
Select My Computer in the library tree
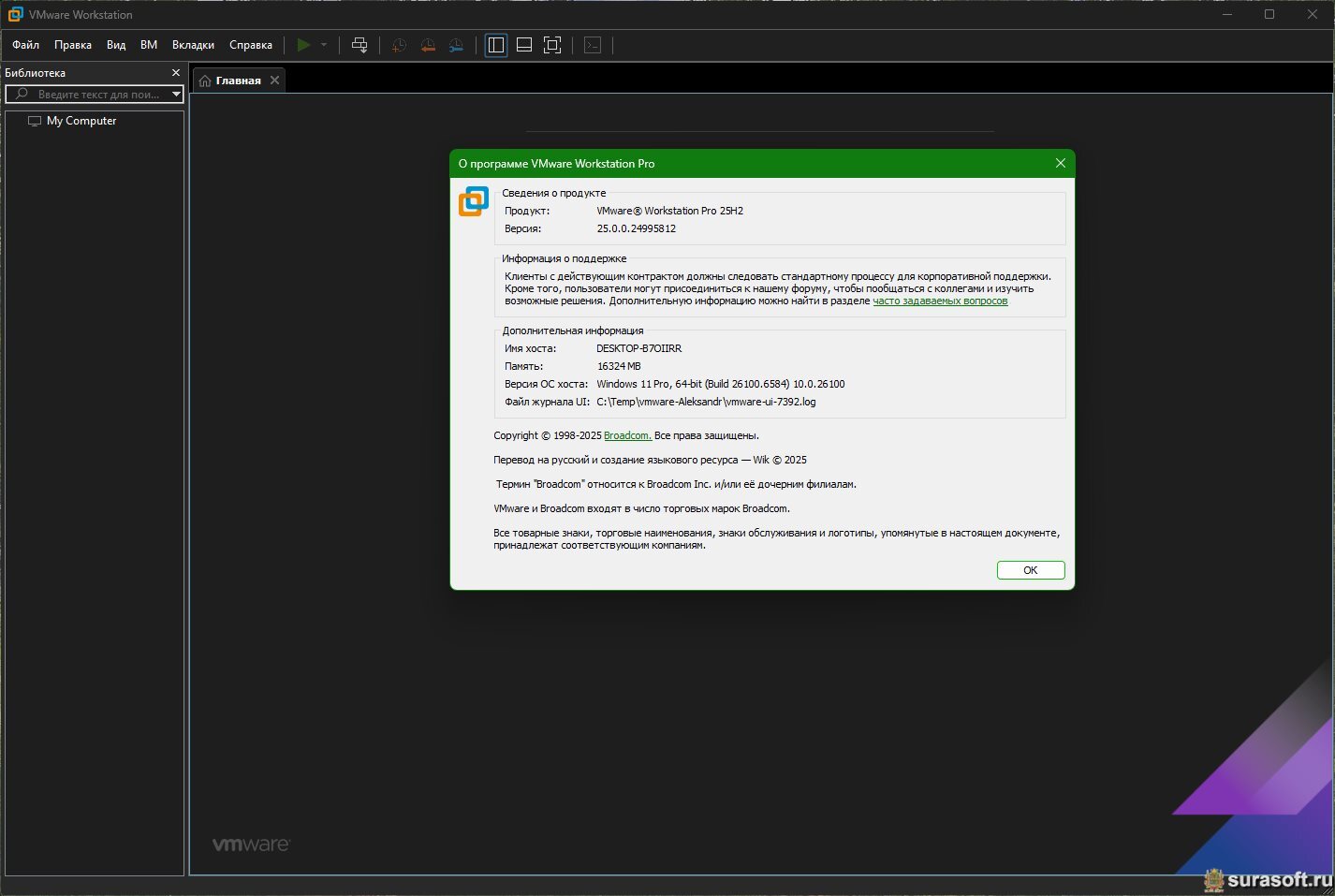point(81,121)
